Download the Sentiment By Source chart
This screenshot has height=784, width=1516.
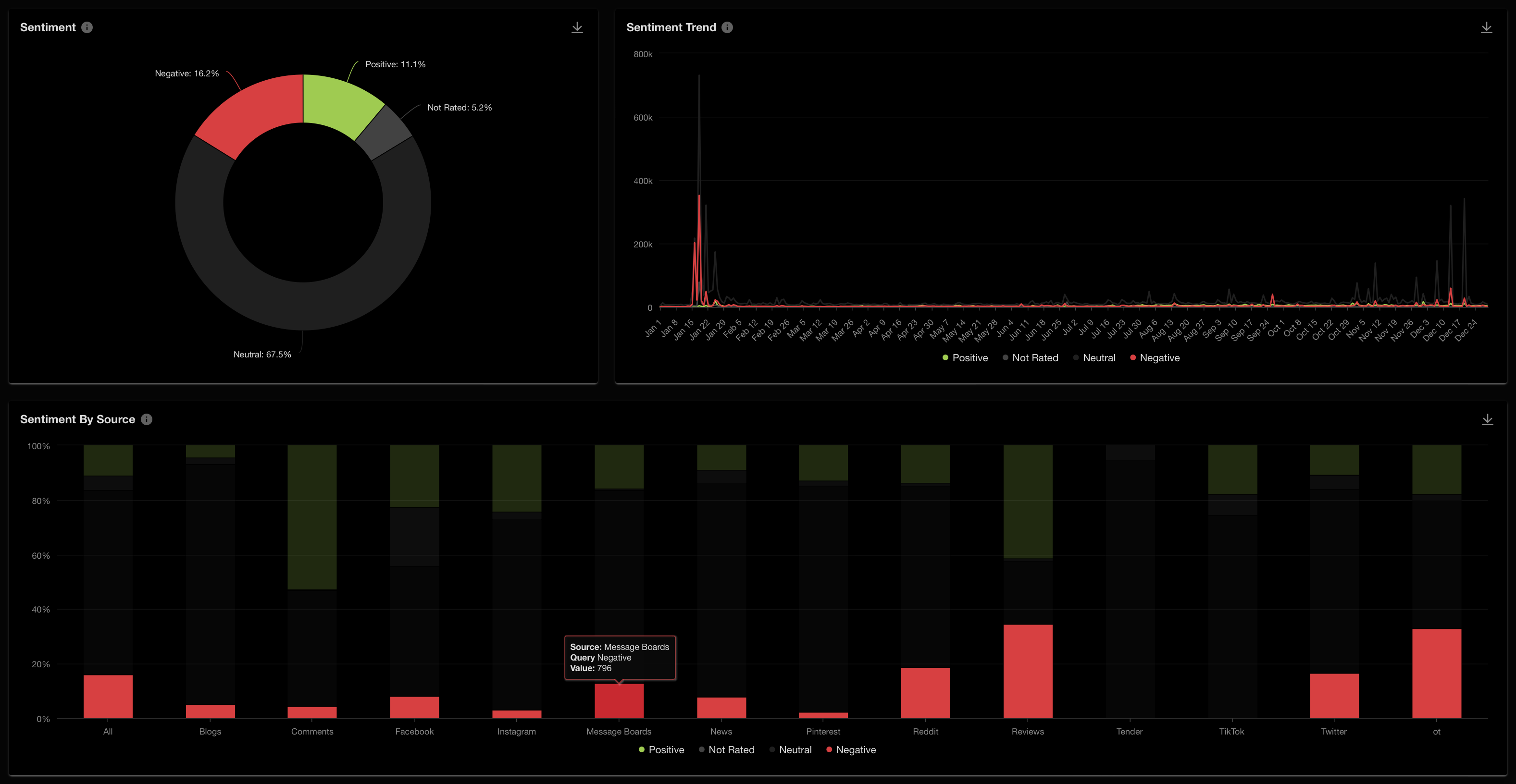(1488, 419)
